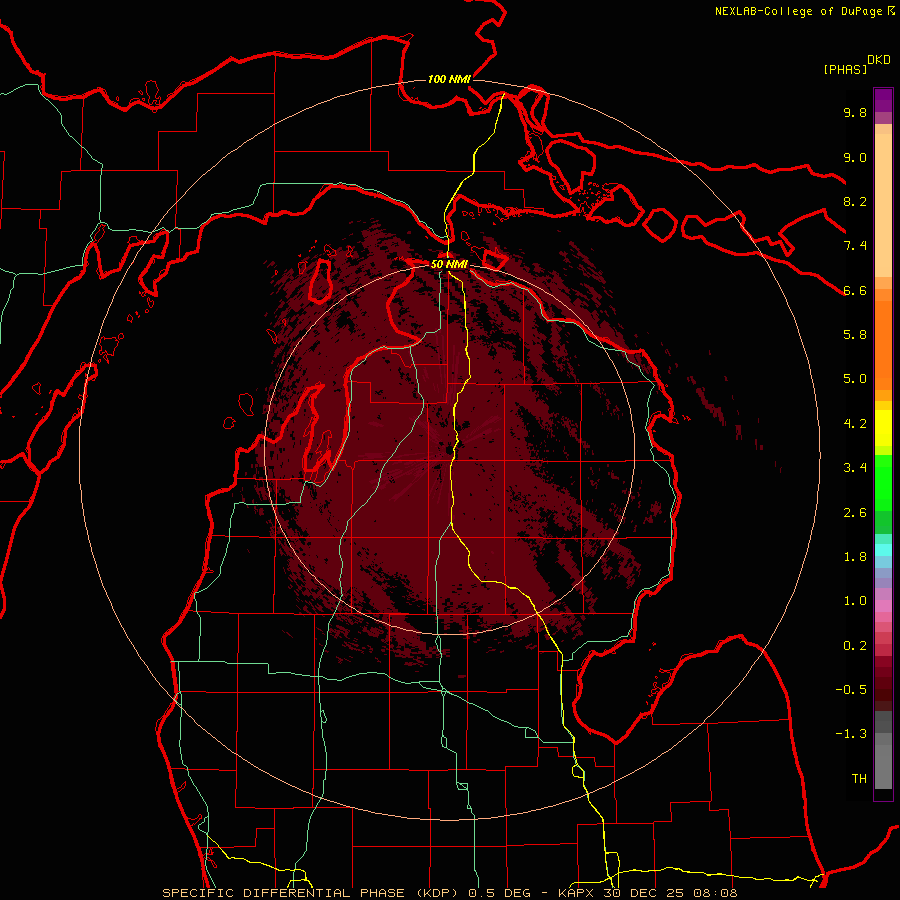Click the TH threshold label on legend
900x900 pixels.
(859, 779)
